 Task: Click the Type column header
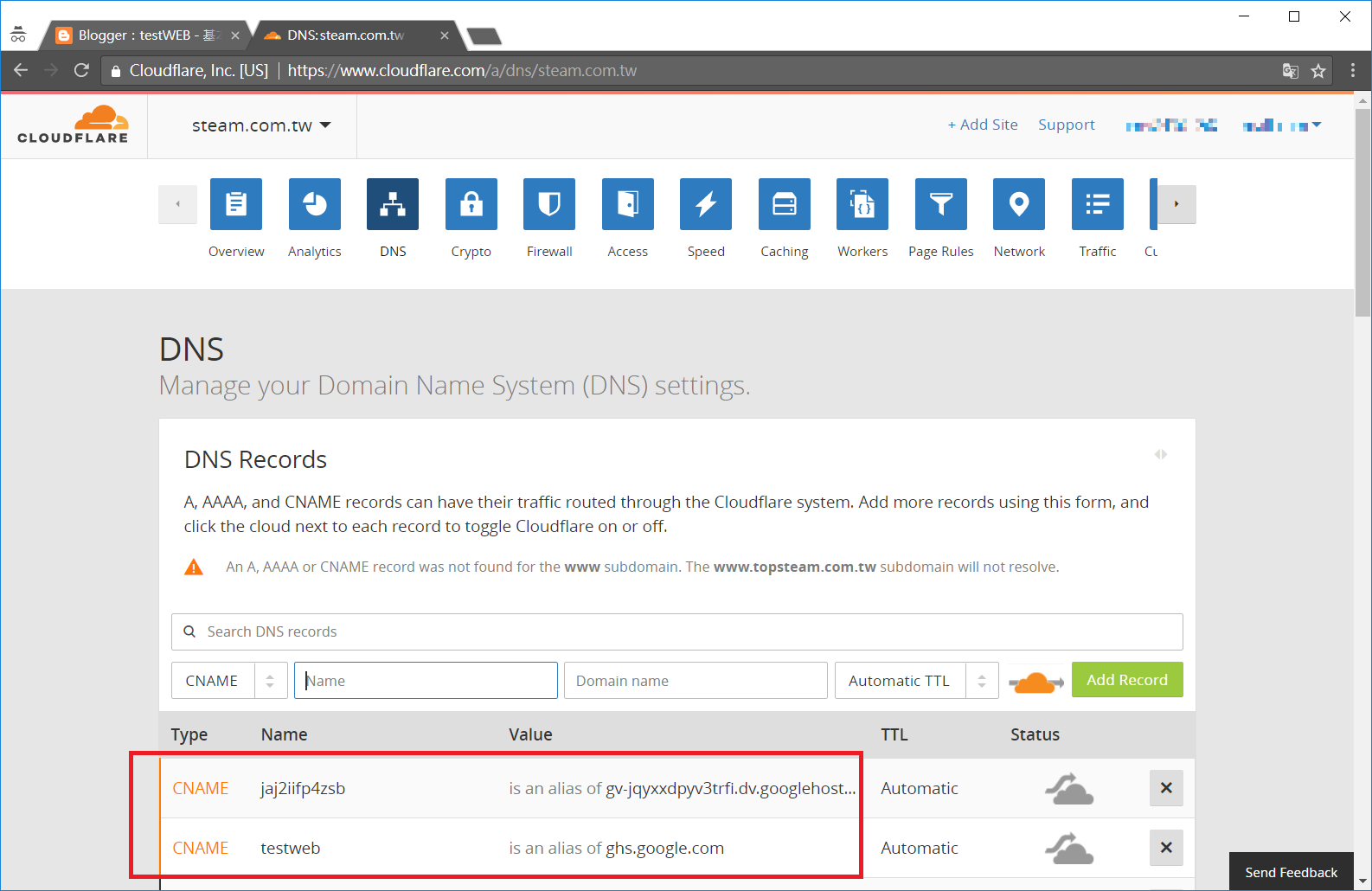[x=189, y=734]
